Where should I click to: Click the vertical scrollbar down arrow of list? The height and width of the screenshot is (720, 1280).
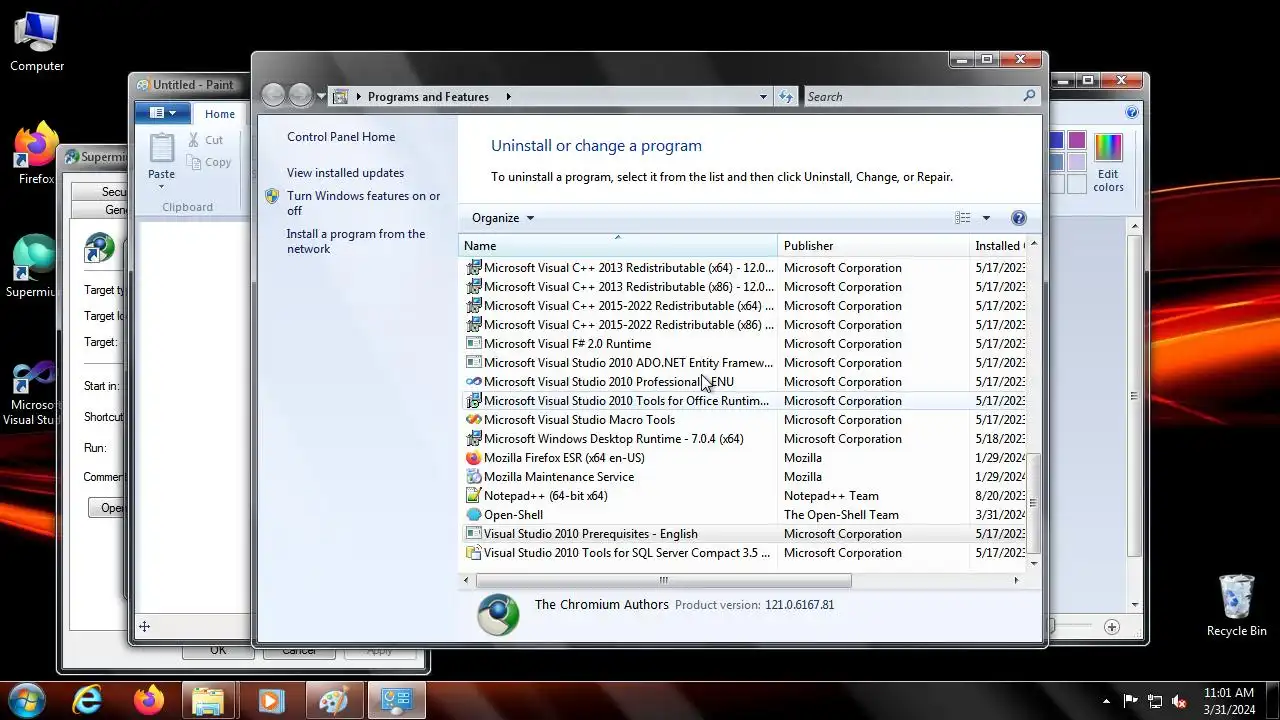click(1034, 563)
